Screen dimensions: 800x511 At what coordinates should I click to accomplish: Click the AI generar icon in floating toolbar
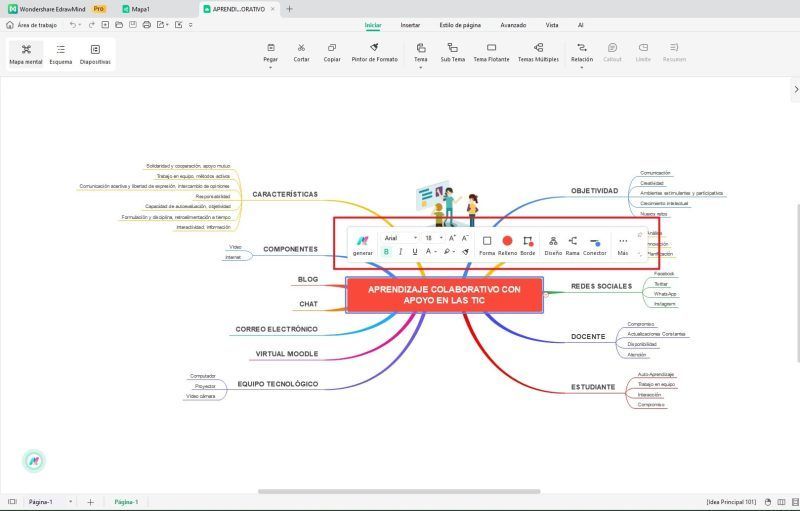click(362, 244)
